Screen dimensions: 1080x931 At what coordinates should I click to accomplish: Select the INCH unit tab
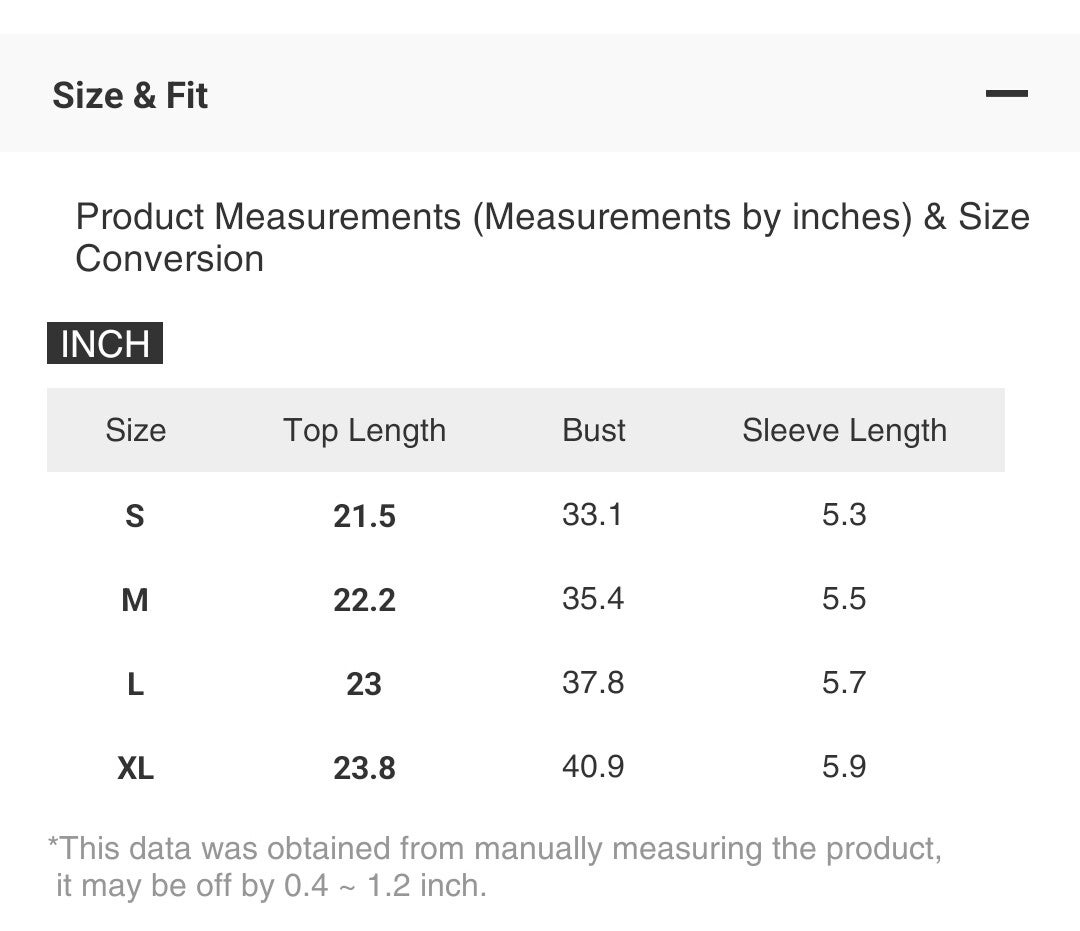click(x=105, y=344)
